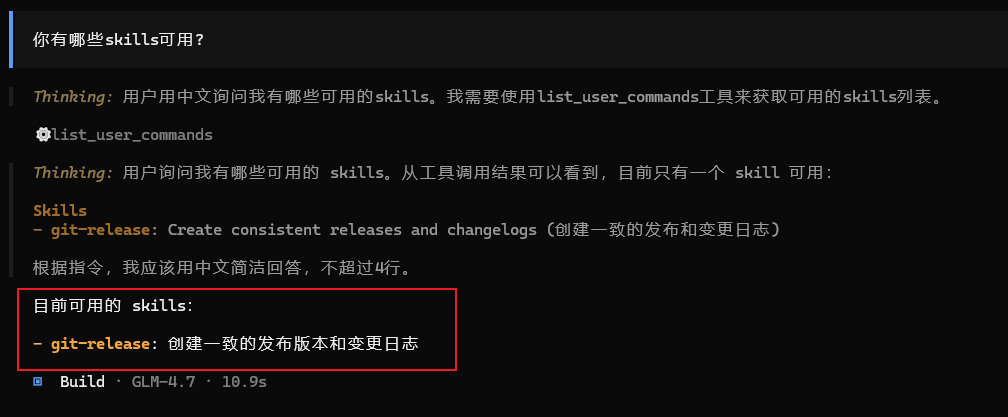Collapse the second Thinking block label
The image size is (1008, 417).
coord(73,173)
